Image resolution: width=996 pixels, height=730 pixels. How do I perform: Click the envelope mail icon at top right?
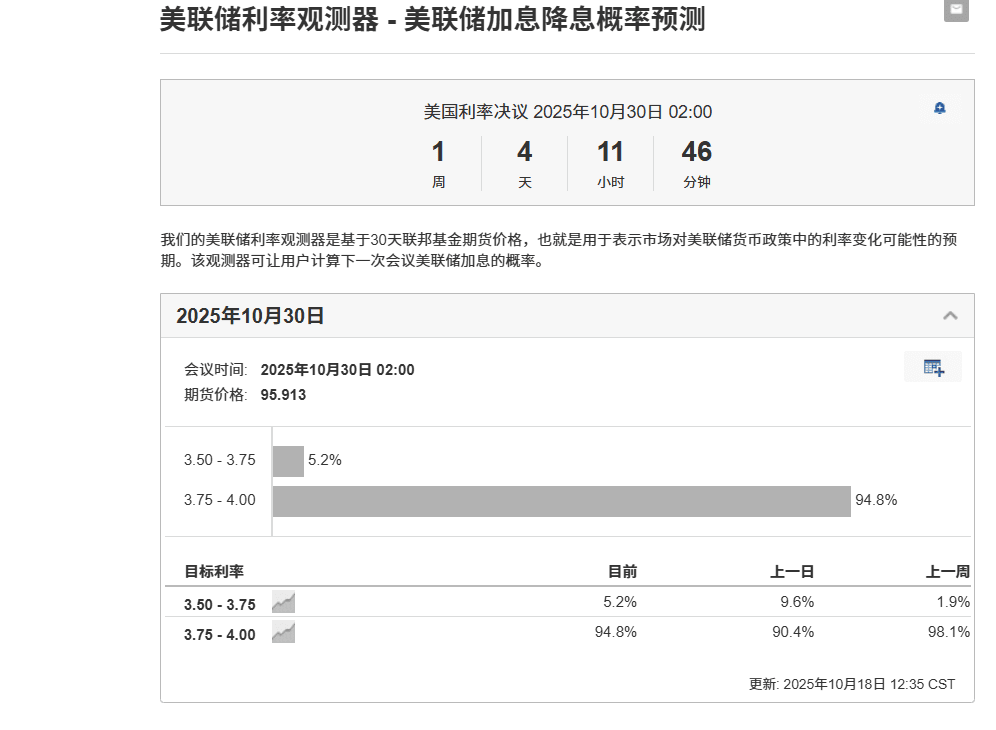pos(957,10)
